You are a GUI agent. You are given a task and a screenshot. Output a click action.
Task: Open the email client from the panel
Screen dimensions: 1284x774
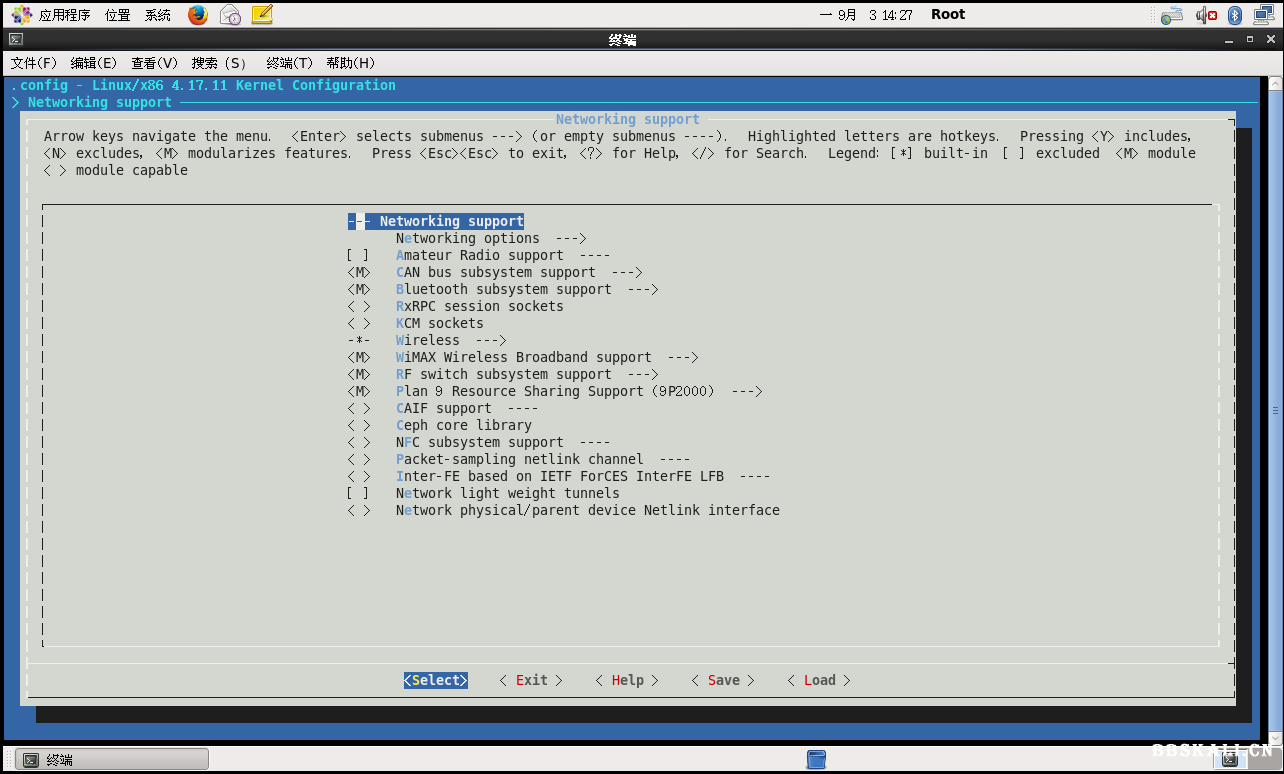click(229, 15)
